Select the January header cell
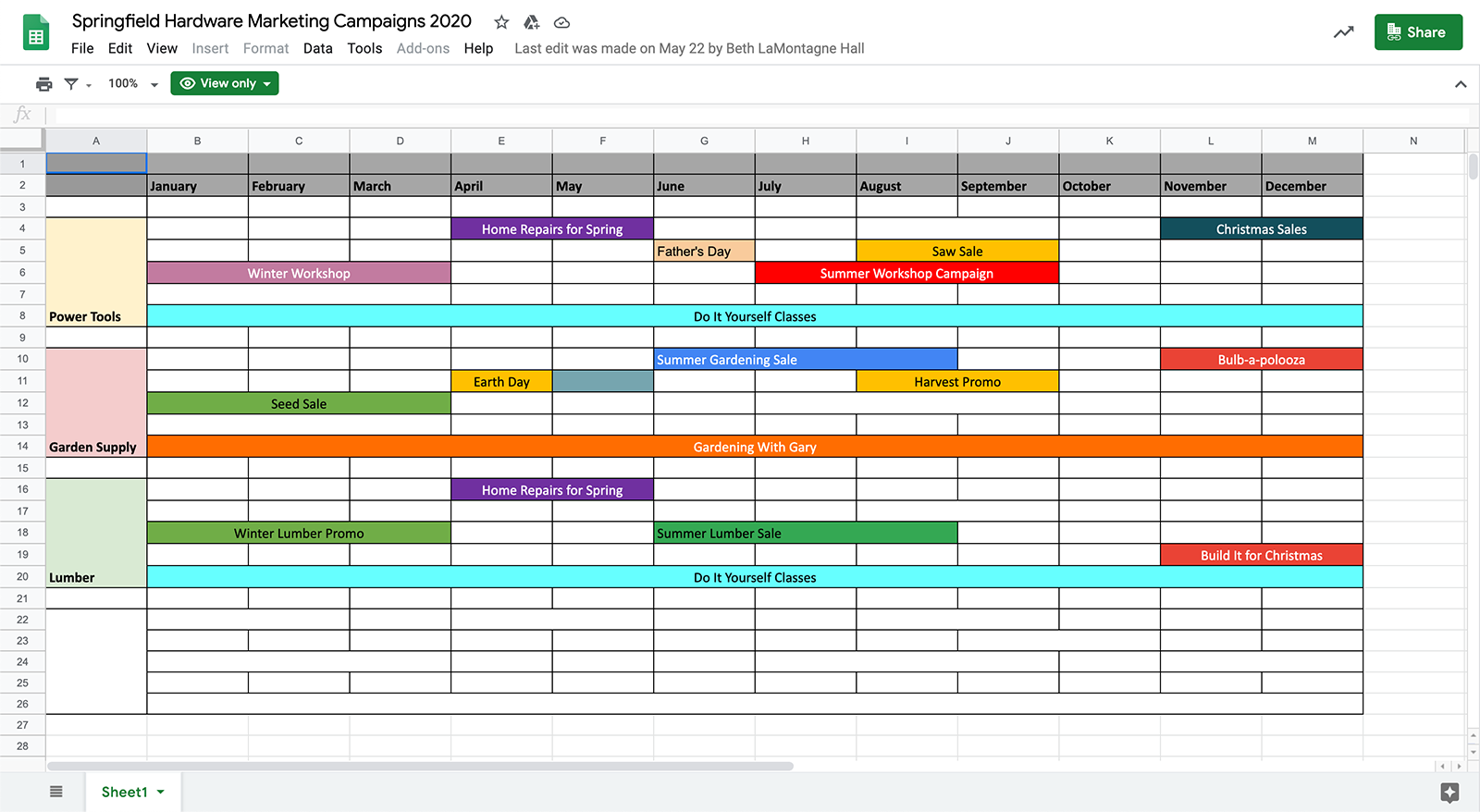 198,185
